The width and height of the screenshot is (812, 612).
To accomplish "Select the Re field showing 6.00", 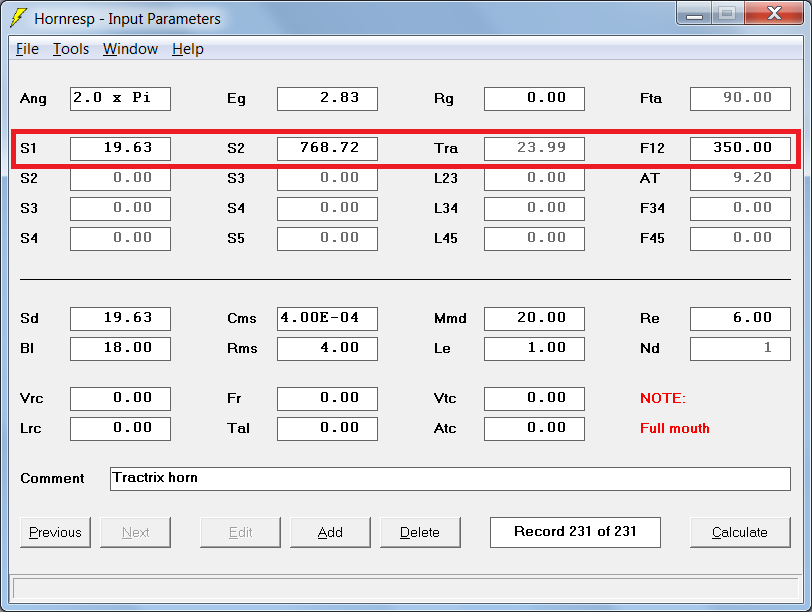I will [741, 318].
